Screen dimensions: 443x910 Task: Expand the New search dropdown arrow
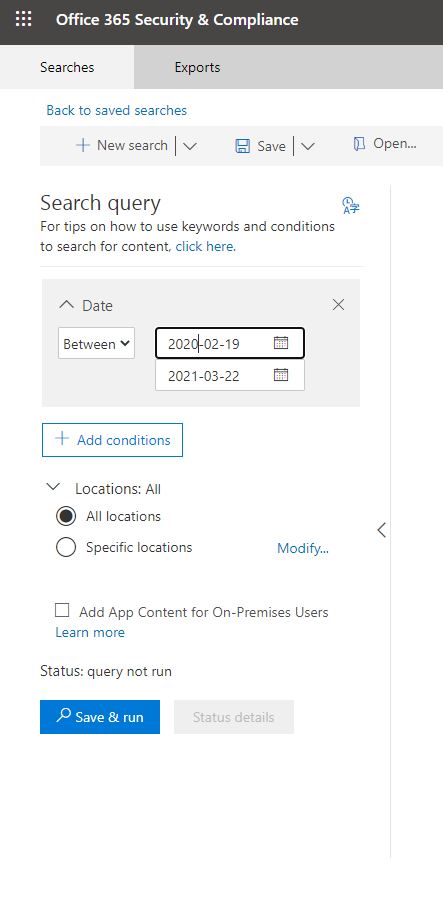190,146
